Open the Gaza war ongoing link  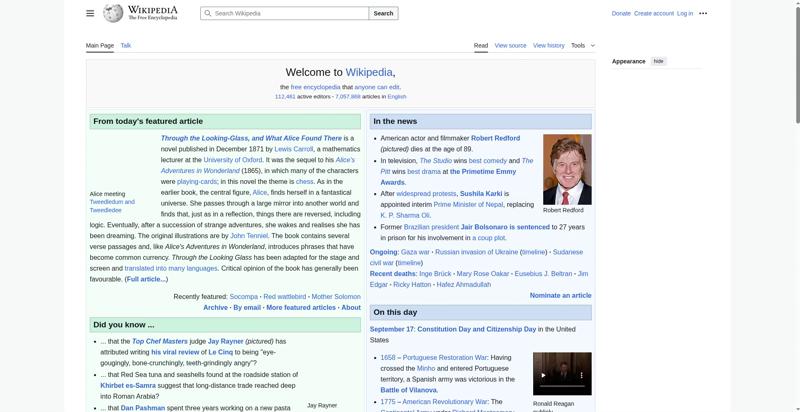click(x=416, y=252)
